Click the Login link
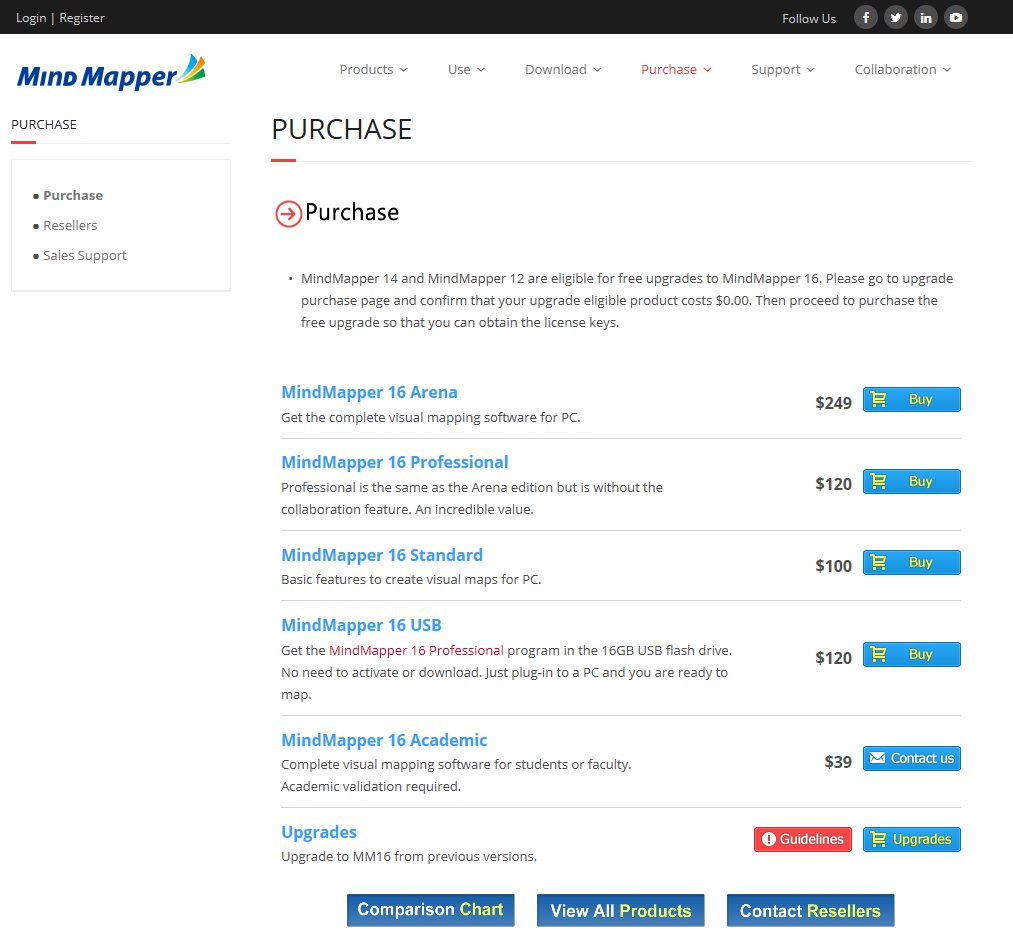This screenshot has height=945, width=1013. click(31, 17)
